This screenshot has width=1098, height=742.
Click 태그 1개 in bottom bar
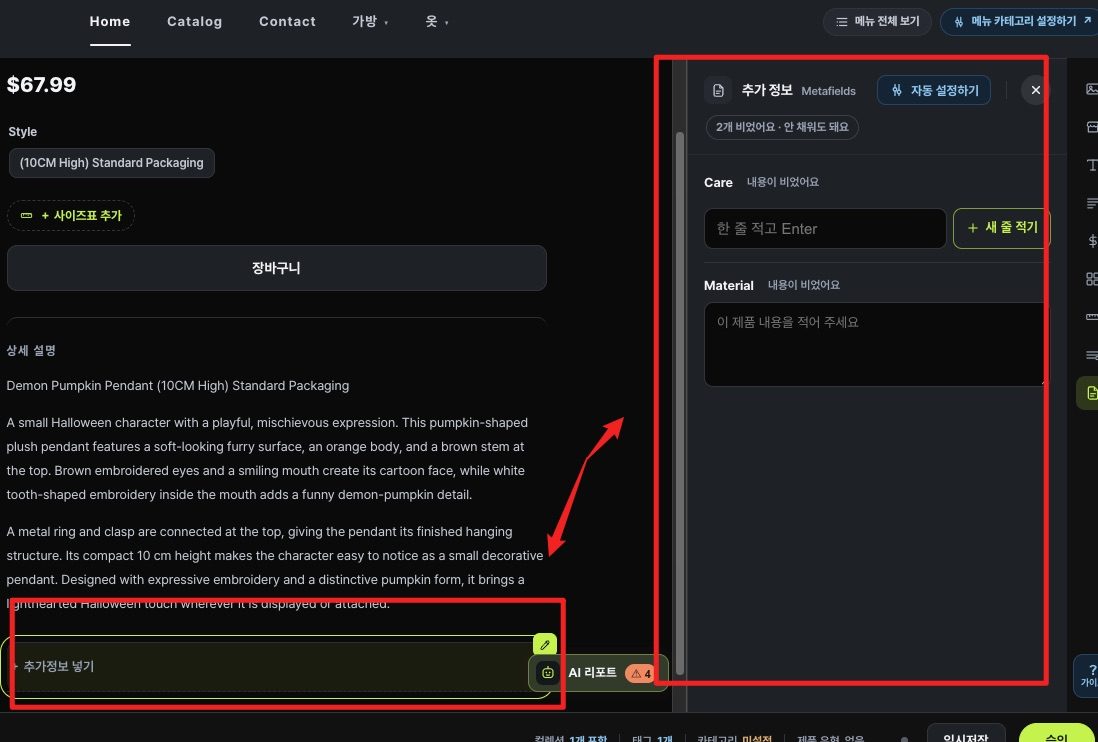(x=652, y=739)
